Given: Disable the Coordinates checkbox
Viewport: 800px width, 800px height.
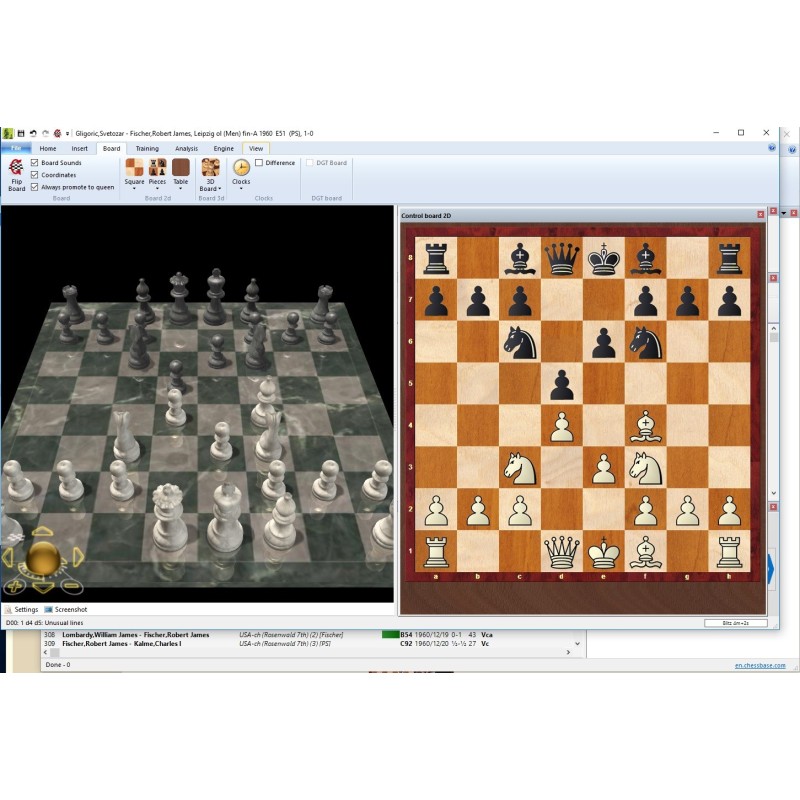Looking at the screenshot, I should [x=35, y=175].
